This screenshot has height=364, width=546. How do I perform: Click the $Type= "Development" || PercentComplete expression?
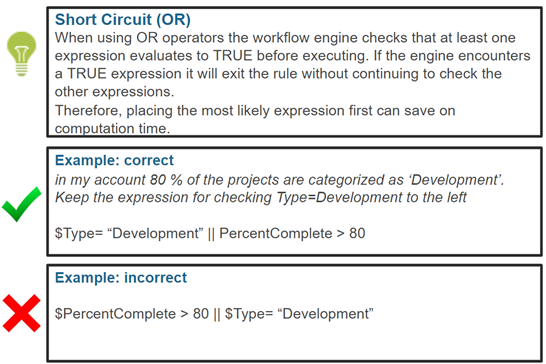click(210, 233)
